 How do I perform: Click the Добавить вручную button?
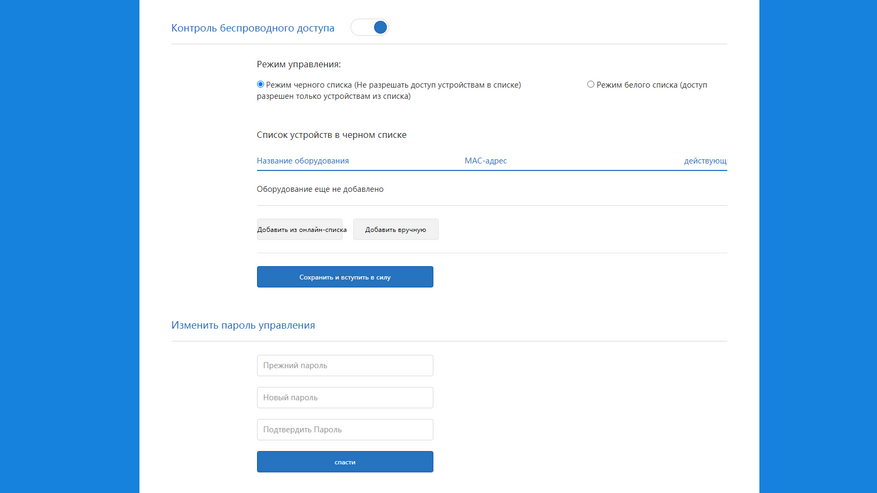click(395, 229)
